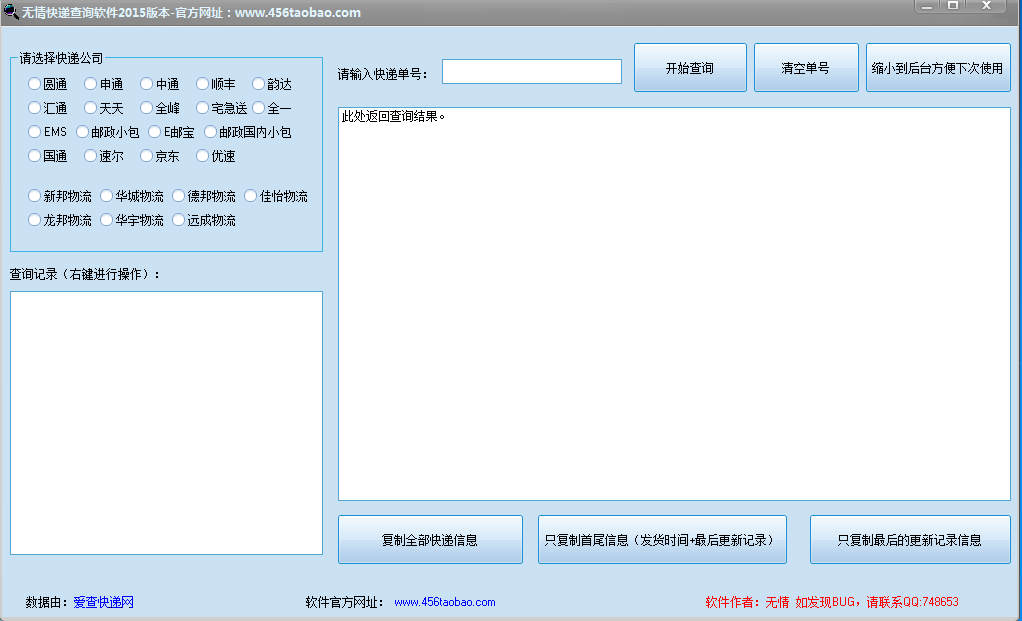
Task: Click 清空单号 to clear tracking number
Action: [x=806, y=67]
